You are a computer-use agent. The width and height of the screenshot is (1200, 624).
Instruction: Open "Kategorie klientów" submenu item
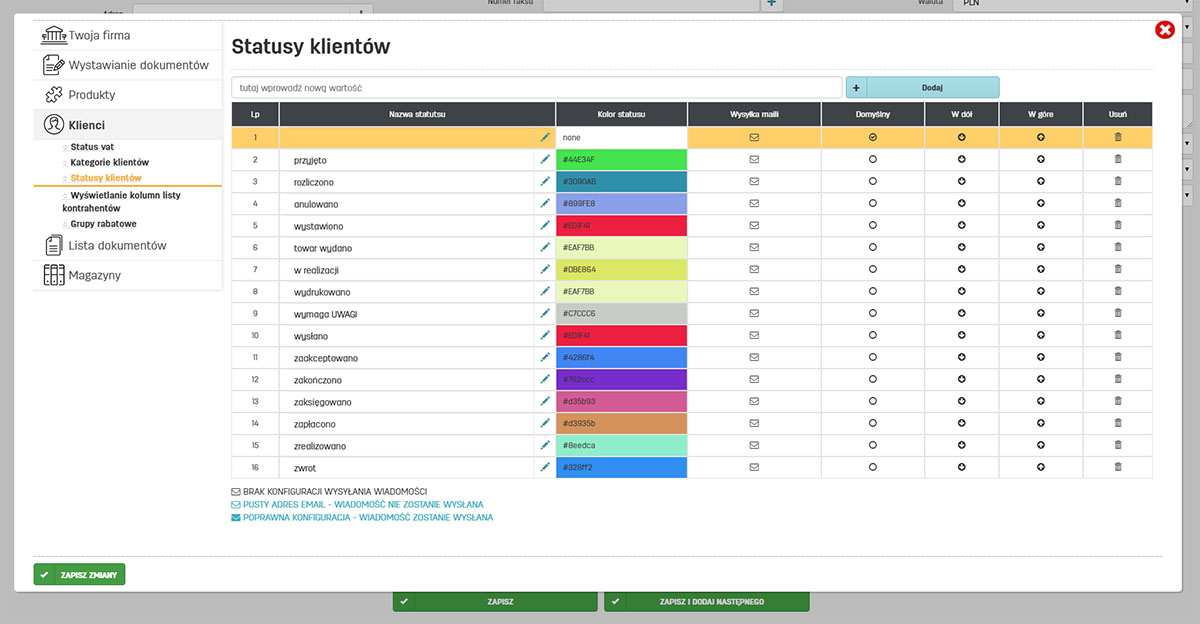(x=109, y=162)
